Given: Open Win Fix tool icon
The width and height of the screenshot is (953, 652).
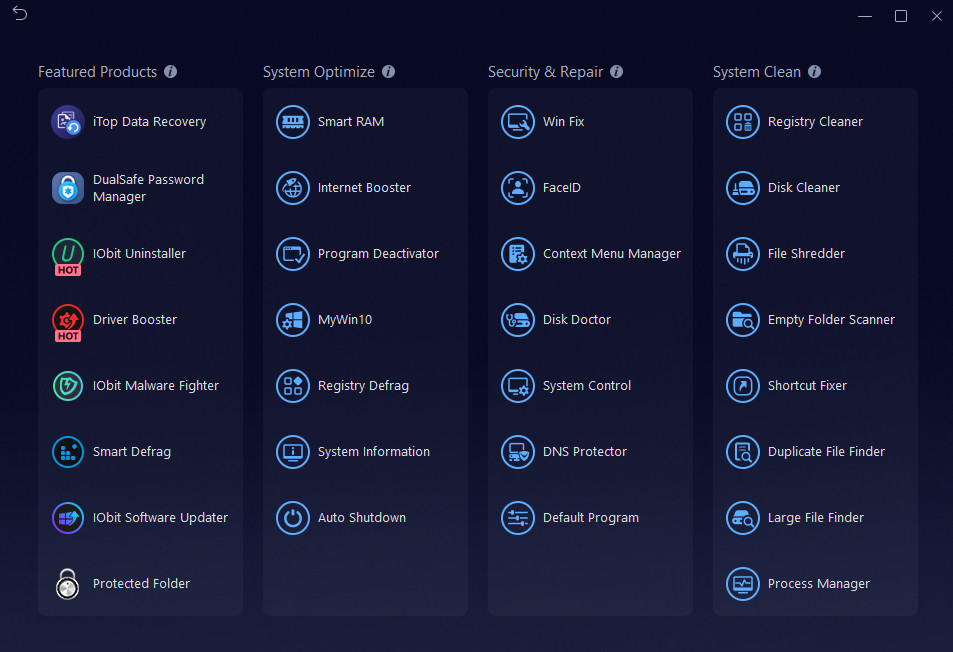Looking at the screenshot, I should (x=518, y=122).
